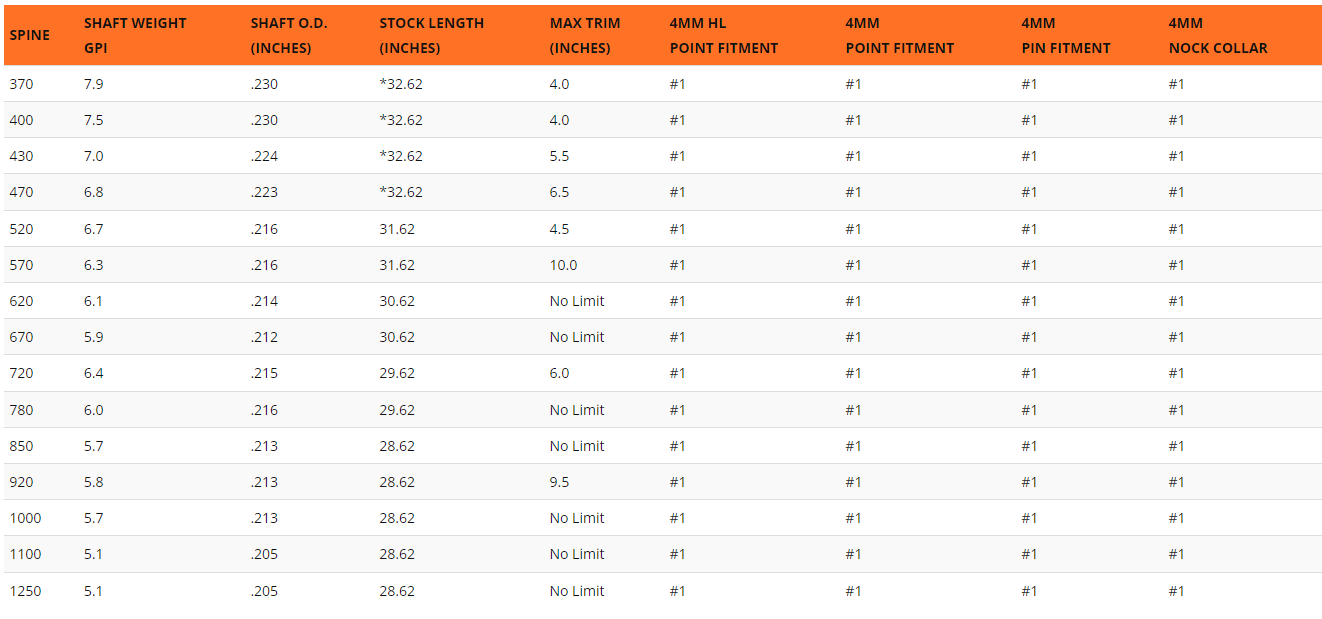Click max trim 10.0 for spine 570
Screen dimensions: 1322x619
tap(563, 265)
